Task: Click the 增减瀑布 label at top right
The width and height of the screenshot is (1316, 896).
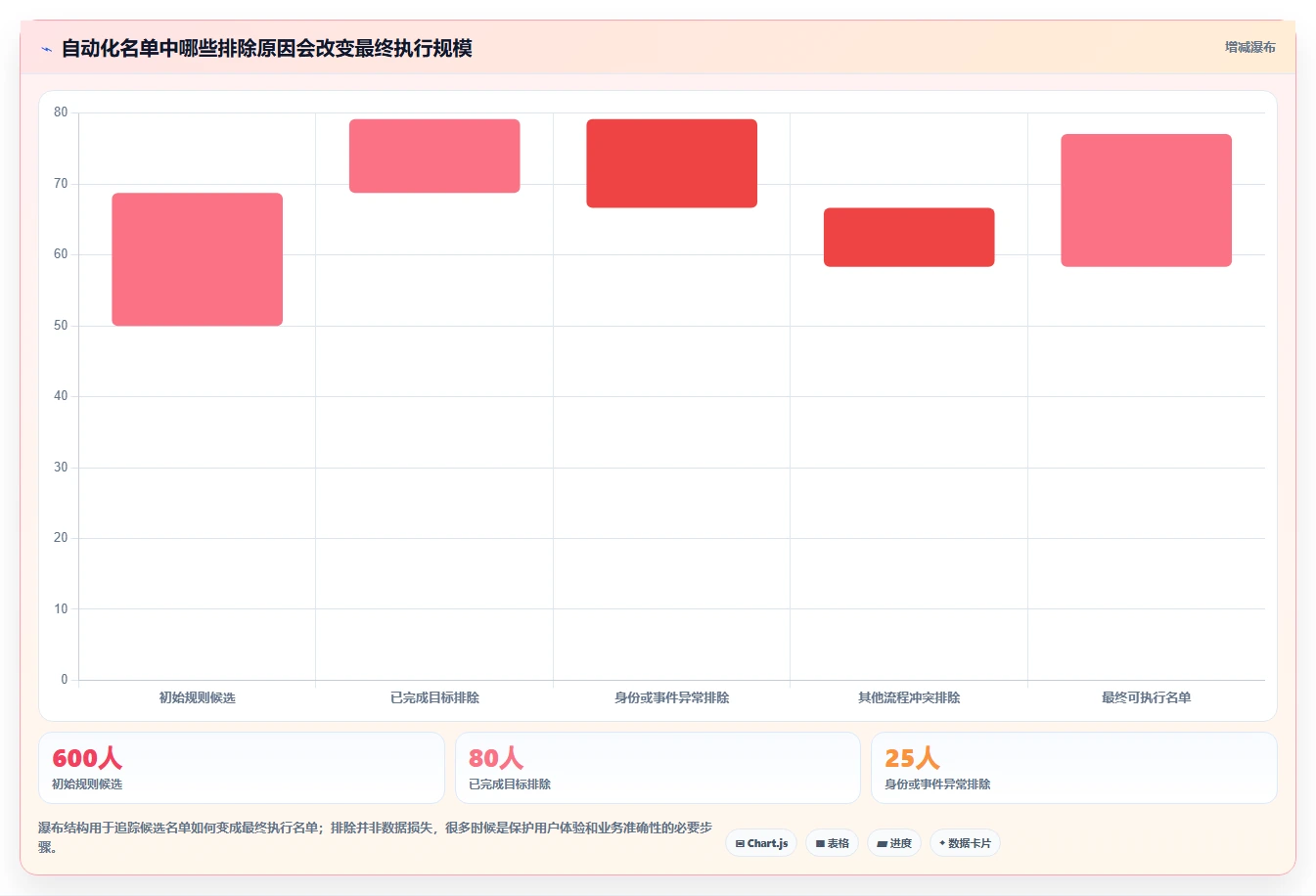Action: point(1250,47)
